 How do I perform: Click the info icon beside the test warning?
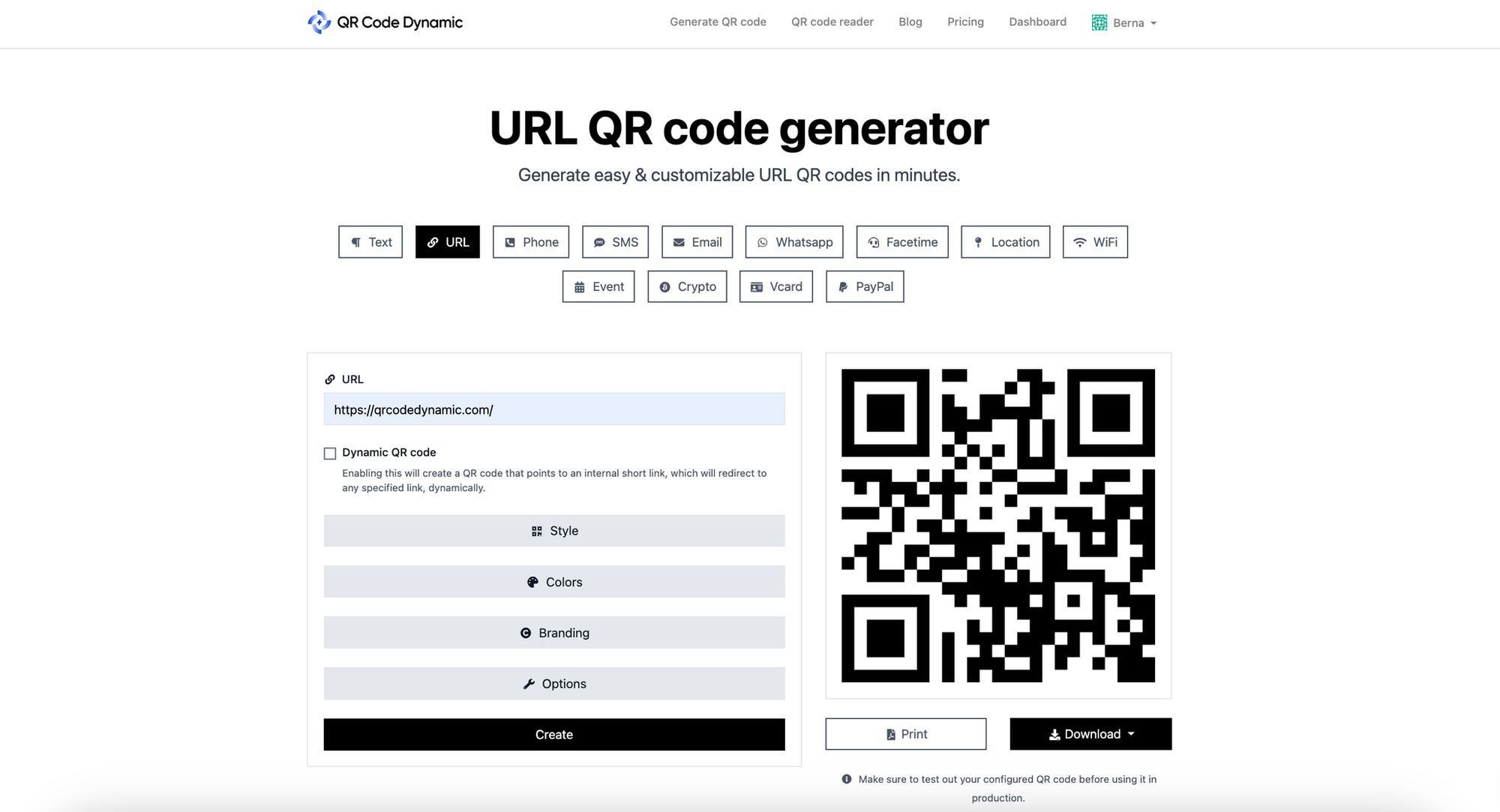pyautogui.click(x=847, y=779)
